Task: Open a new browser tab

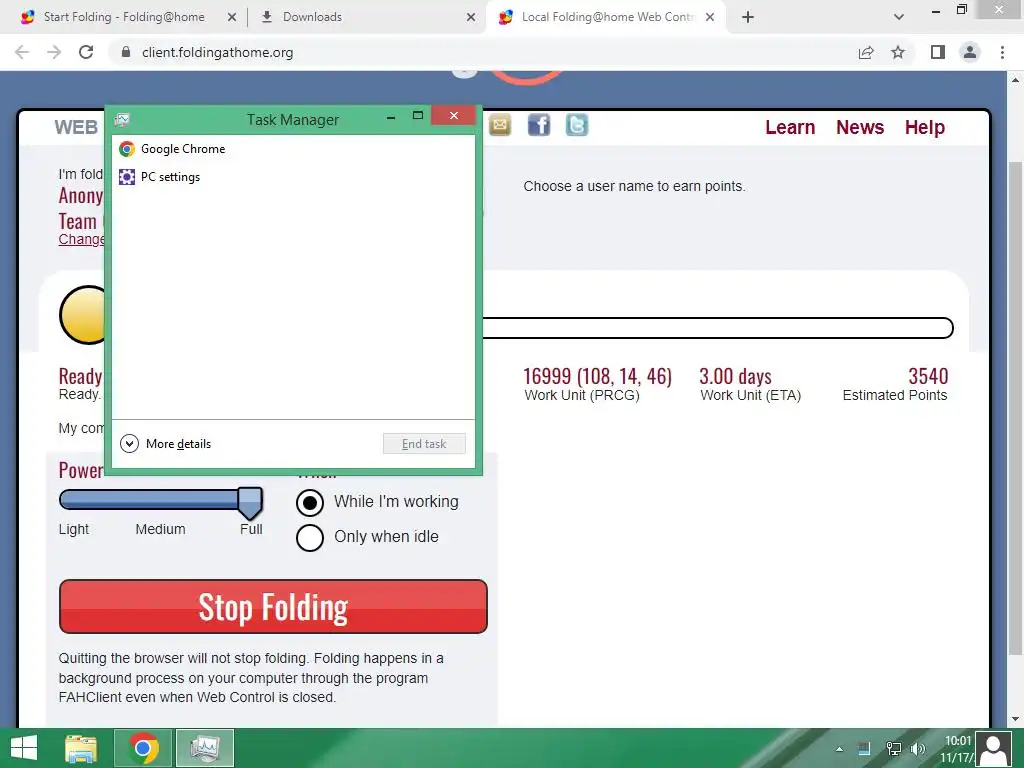Action: click(748, 17)
